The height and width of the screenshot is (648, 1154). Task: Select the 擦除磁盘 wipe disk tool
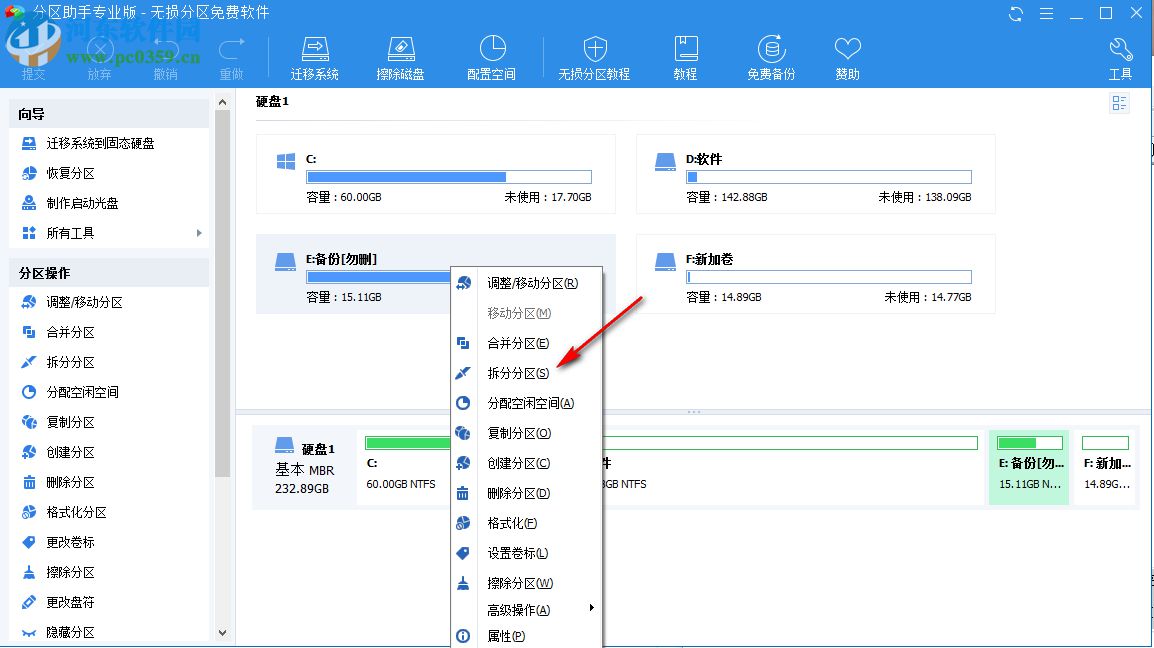click(x=400, y=55)
